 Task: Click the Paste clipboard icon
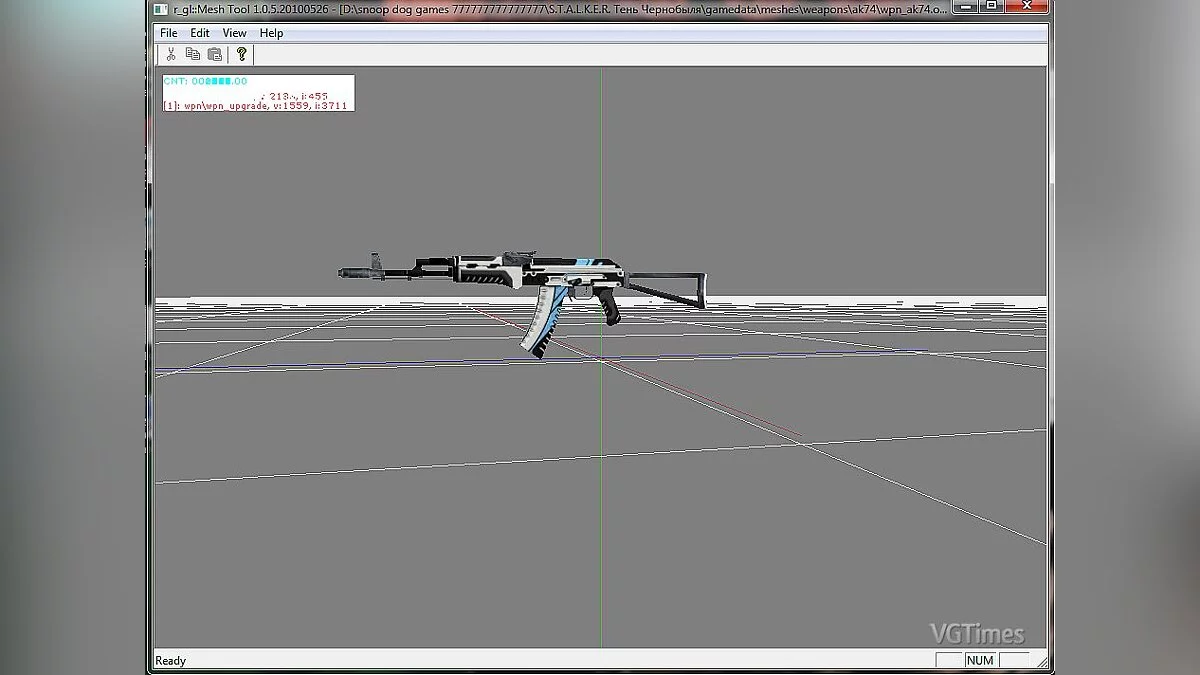click(214, 54)
